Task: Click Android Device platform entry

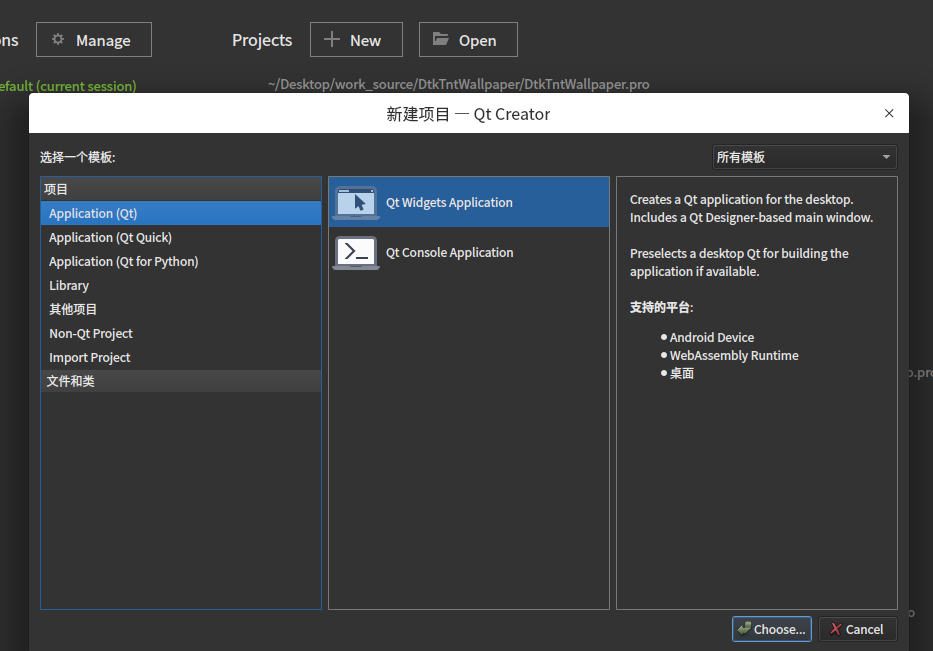Action: [x=712, y=337]
